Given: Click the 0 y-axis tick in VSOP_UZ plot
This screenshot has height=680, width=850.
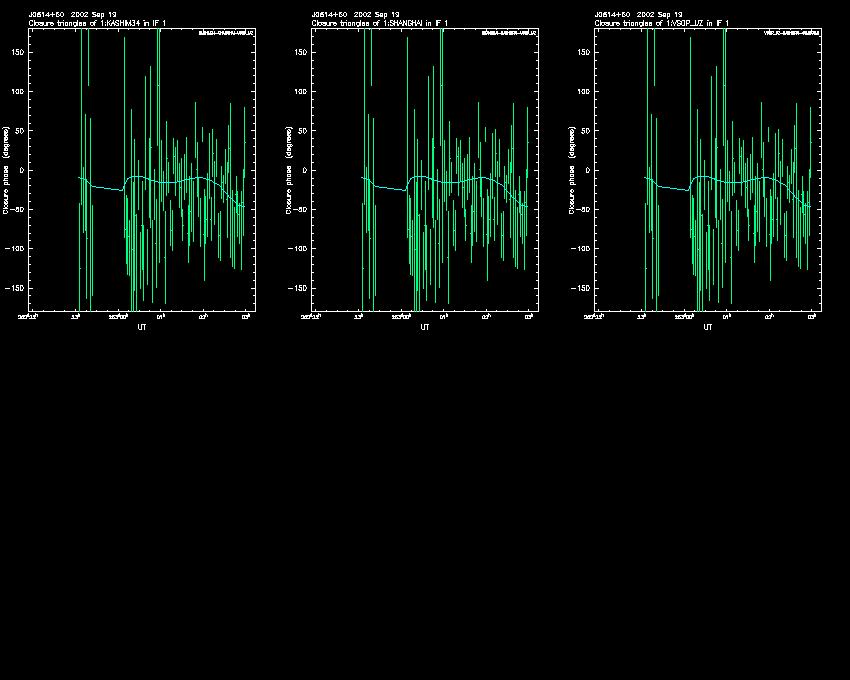Looking at the screenshot, I should [589, 170].
